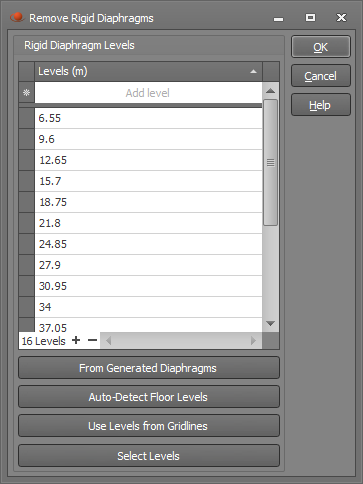Select the row header of level 18.75

(x=27, y=202)
